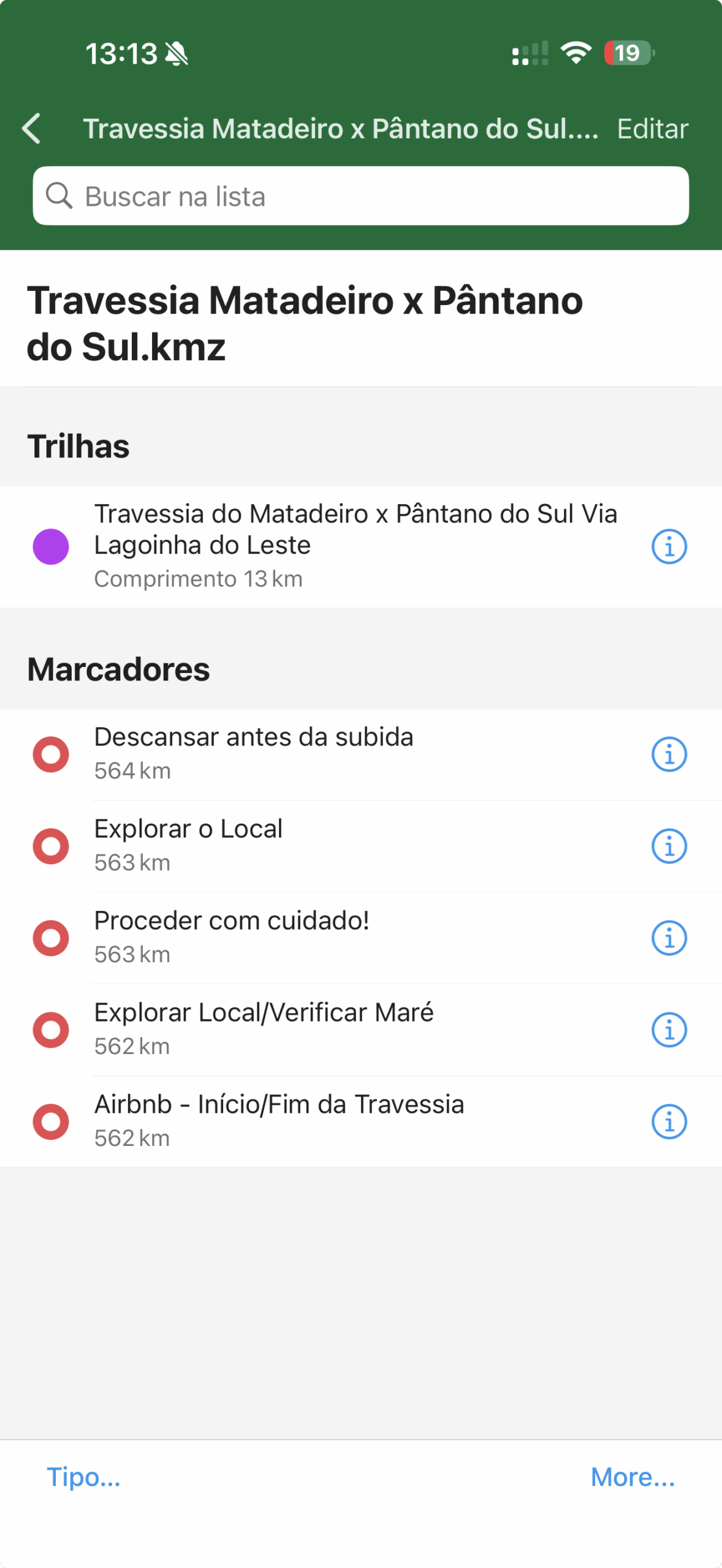Select the Travessia do Matadeiro trail row

tap(355, 545)
